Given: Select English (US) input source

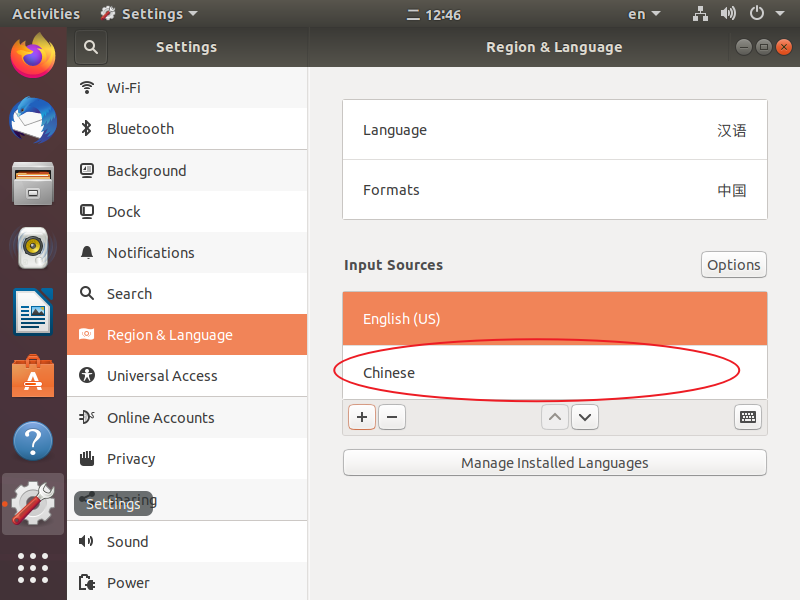Looking at the screenshot, I should tap(555, 319).
